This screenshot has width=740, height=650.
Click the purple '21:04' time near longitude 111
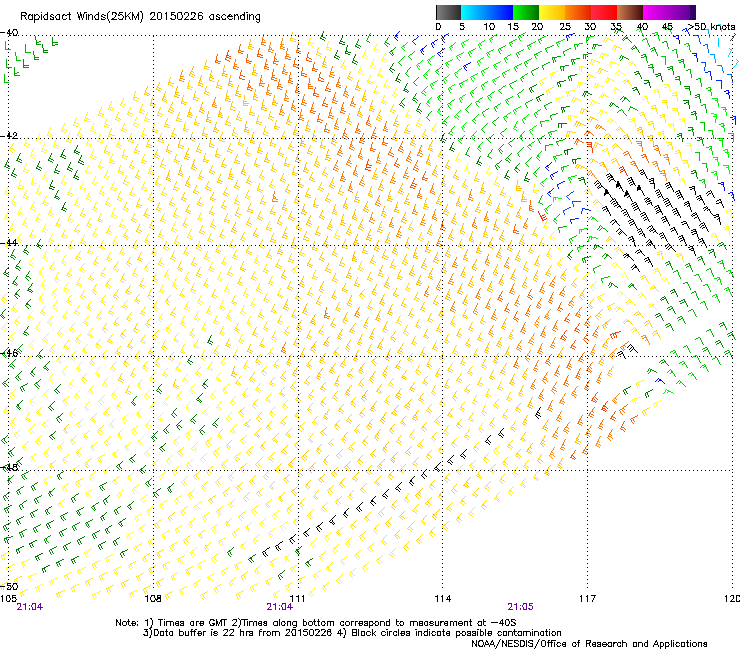(x=279, y=607)
